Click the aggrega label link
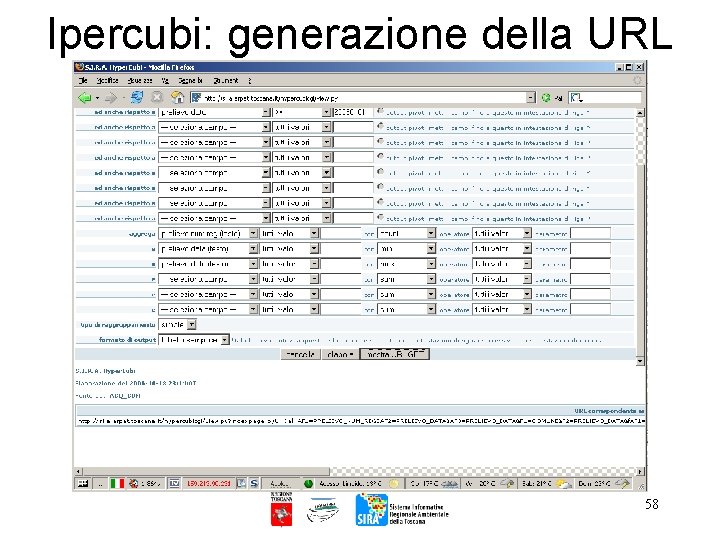 [x=142, y=234]
